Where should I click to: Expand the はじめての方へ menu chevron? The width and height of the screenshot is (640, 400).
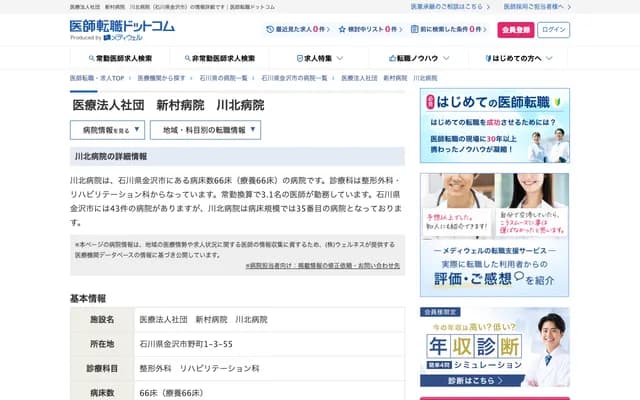click(549, 58)
